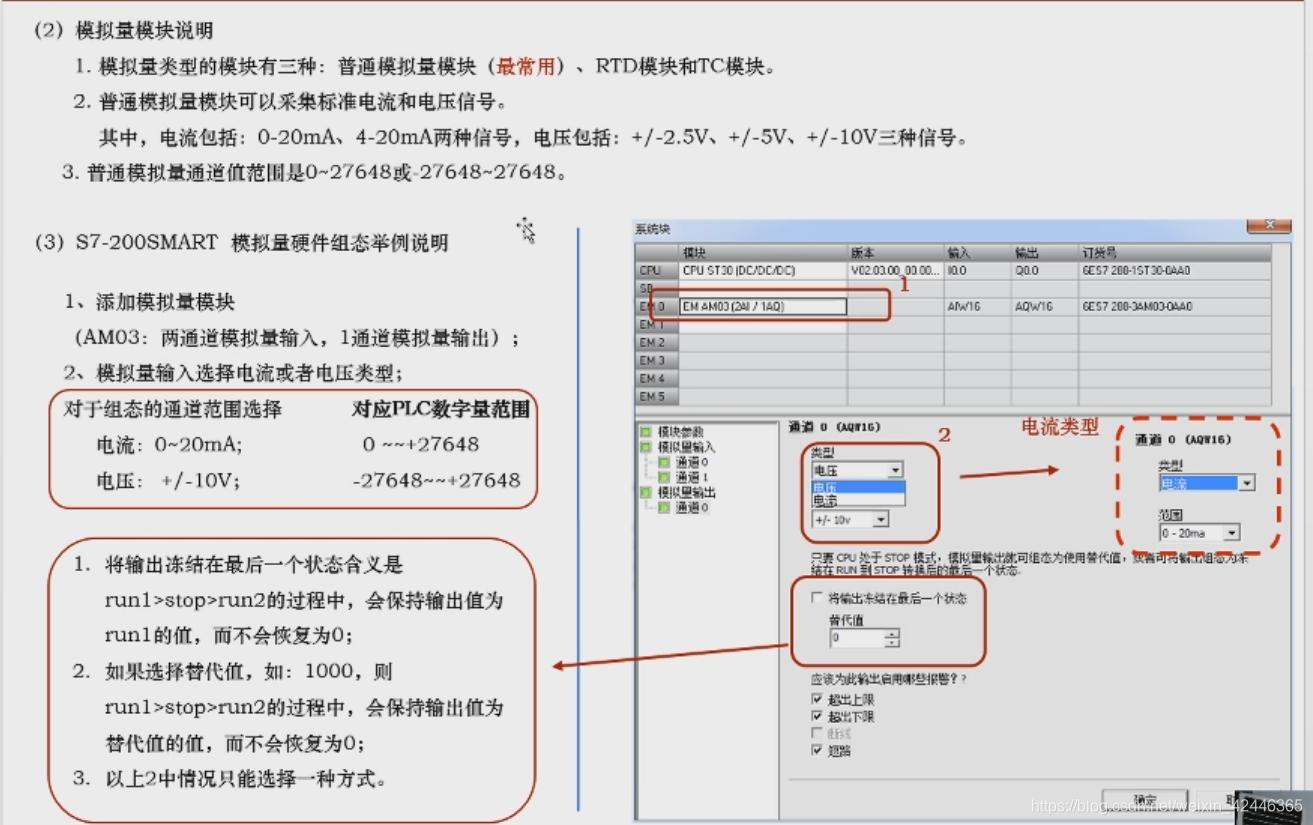Select the EM 3 row header
Screen dimensions: 1313x825
click(656, 361)
